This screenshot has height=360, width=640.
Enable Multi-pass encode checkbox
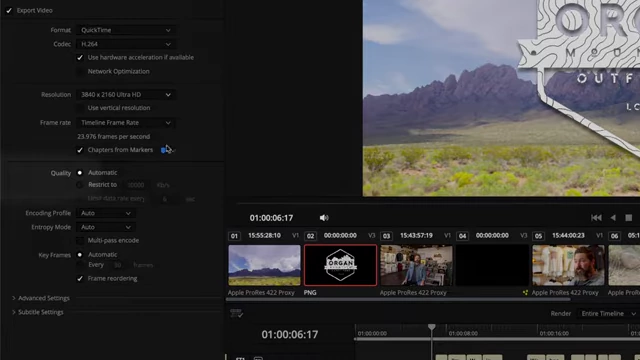coord(80,241)
